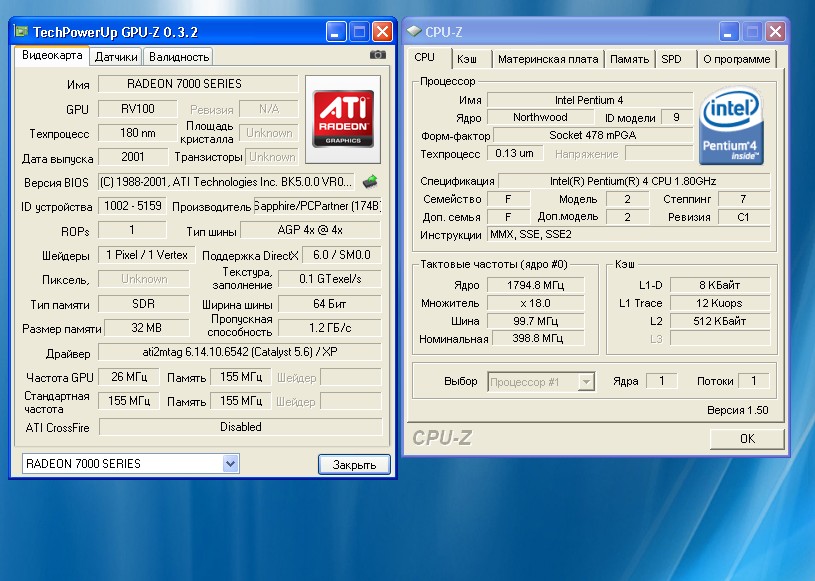Open the Валидность tab in GPU-Z
The height and width of the screenshot is (581, 815).
[x=179, y=57]
